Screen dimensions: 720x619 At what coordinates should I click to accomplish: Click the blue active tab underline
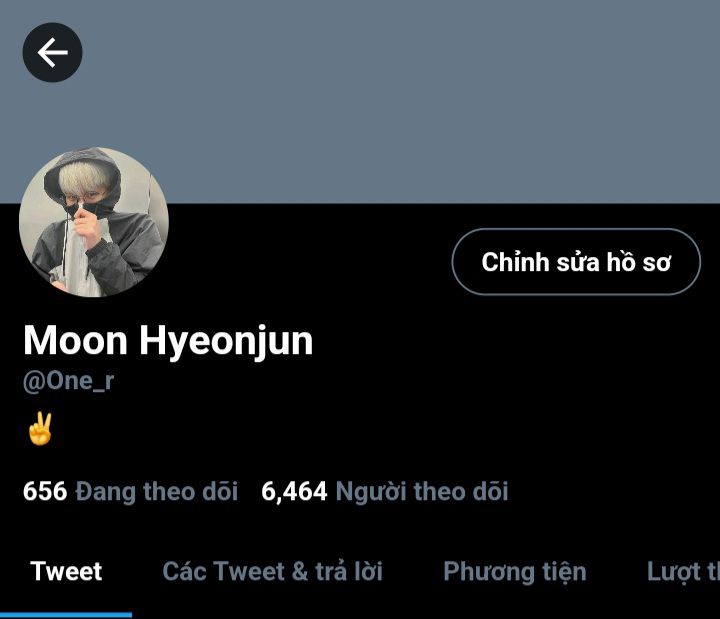[66, 615]
